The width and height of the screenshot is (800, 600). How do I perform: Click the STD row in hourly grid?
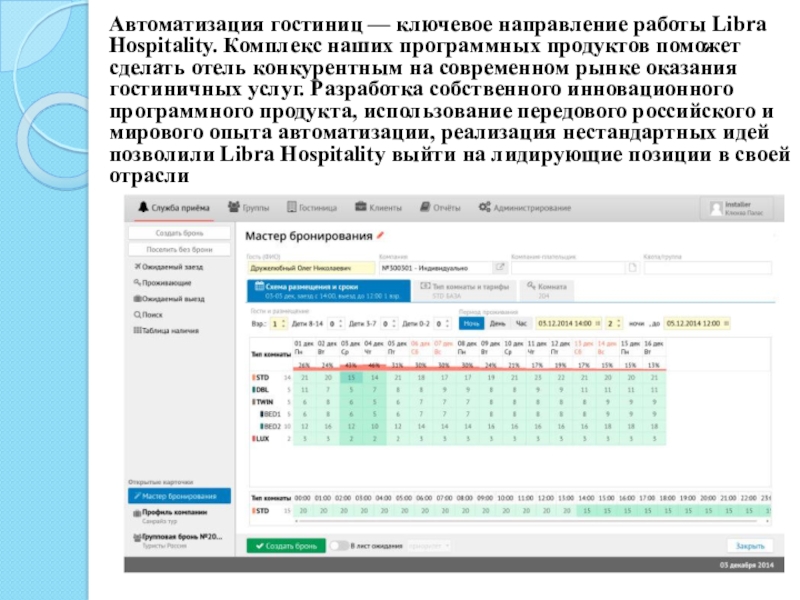pyautogui.click(x=510, y=511)
